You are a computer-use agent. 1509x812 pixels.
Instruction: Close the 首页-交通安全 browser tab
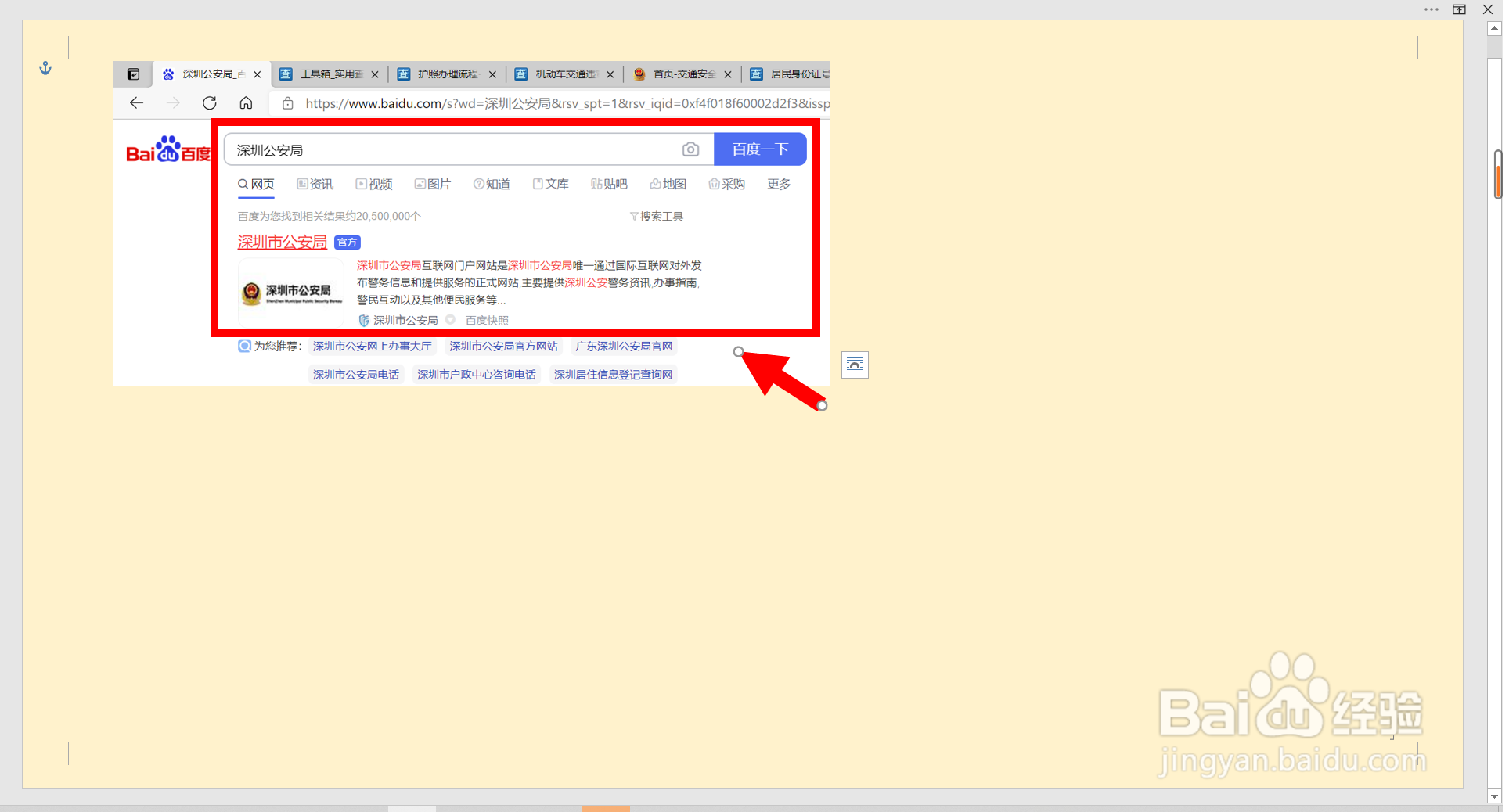(728, 74)
